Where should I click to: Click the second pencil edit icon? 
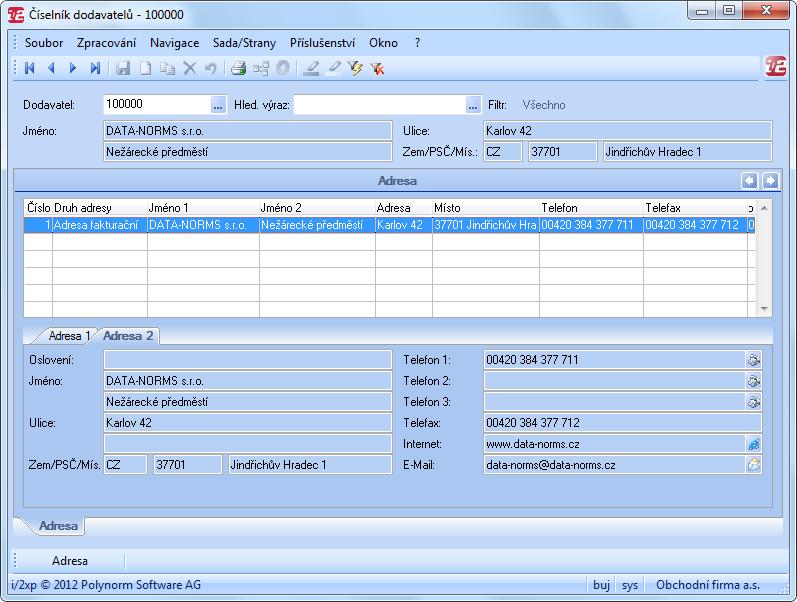tap(333, 68)
